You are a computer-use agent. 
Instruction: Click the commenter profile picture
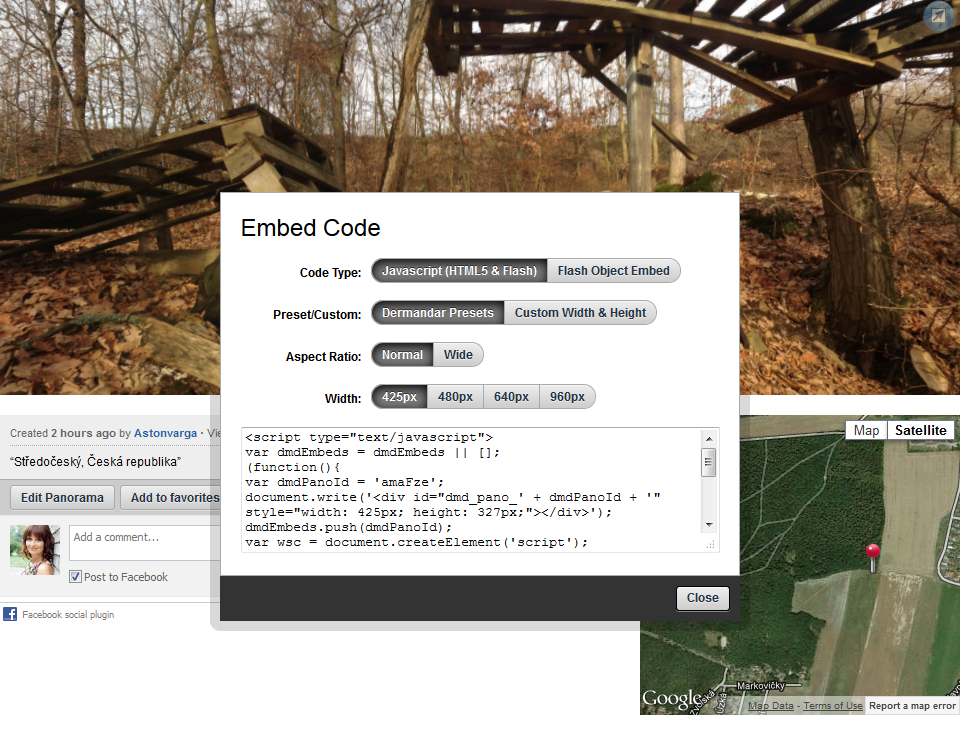[35, 549]
